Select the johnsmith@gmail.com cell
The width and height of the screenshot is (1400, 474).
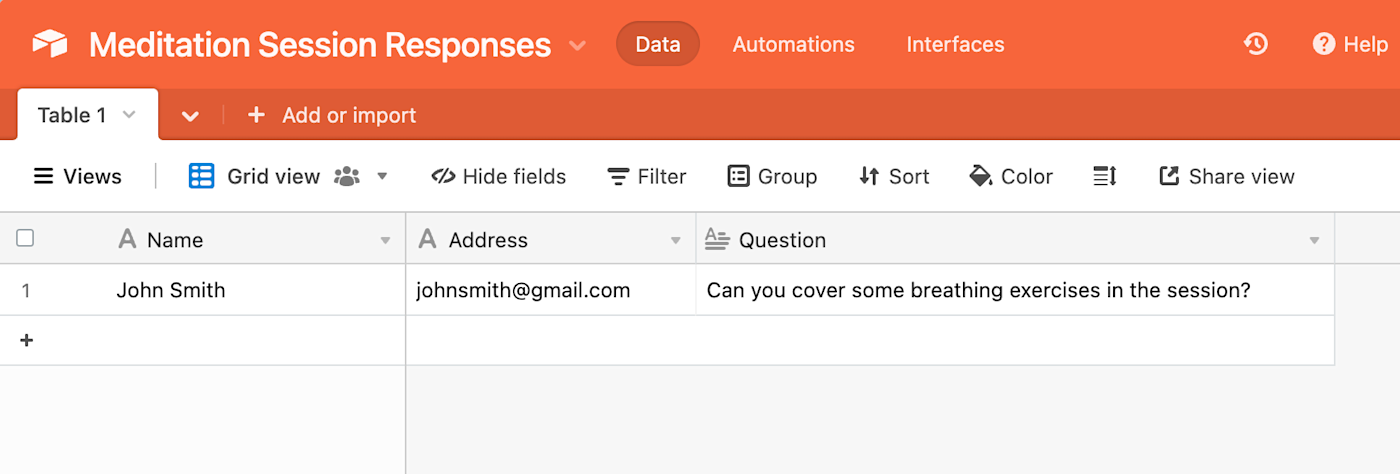point(551,290)
